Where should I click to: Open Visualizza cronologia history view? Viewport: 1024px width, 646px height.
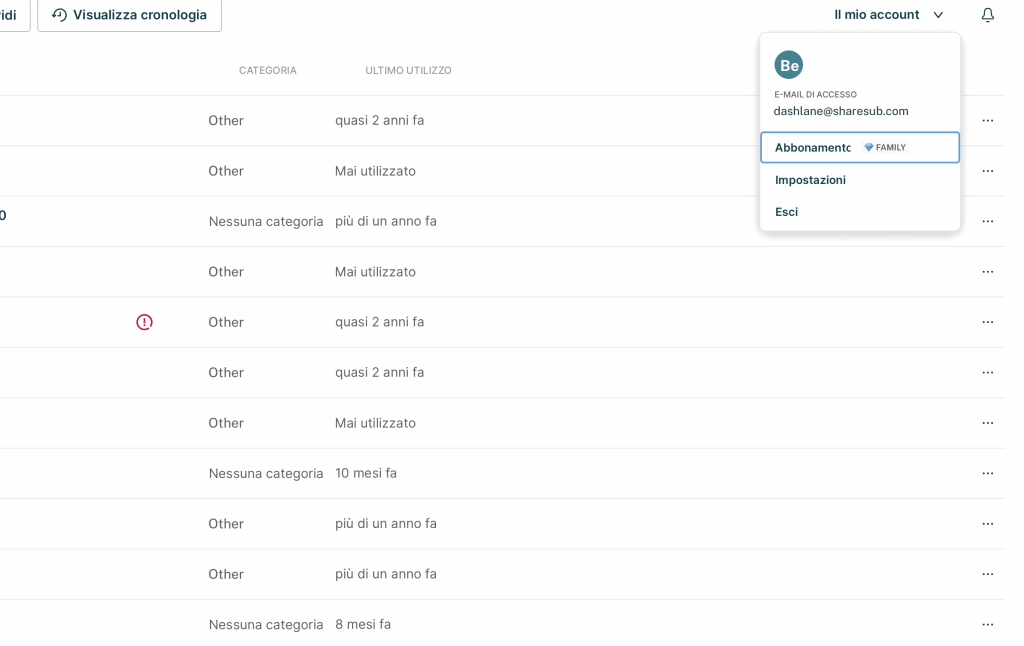tap(129, 15)
